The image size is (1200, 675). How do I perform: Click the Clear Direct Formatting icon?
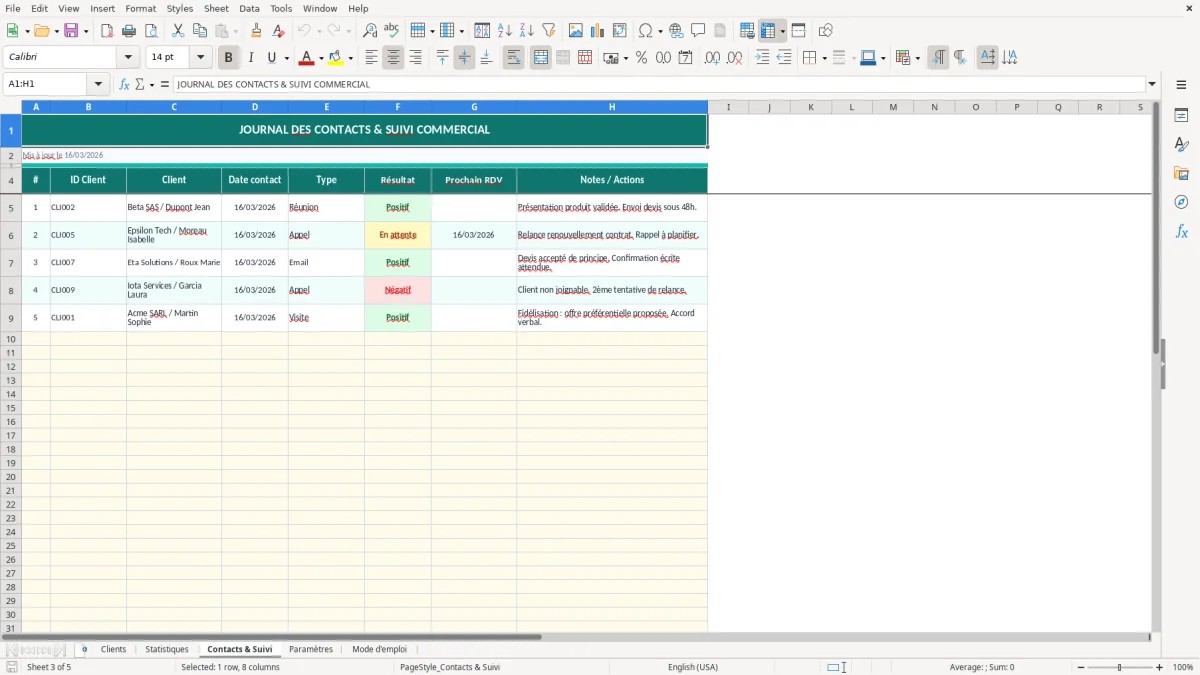[x=279, y=31]
